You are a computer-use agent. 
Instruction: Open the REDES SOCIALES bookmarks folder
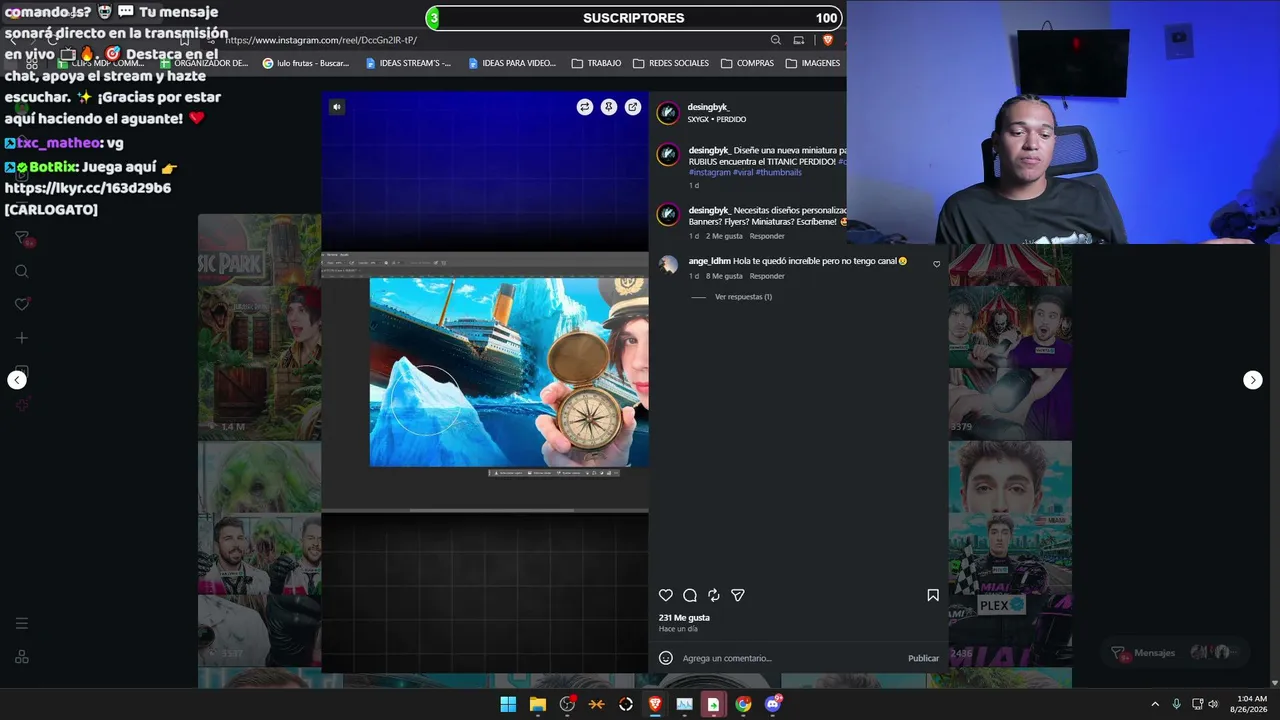671,63
